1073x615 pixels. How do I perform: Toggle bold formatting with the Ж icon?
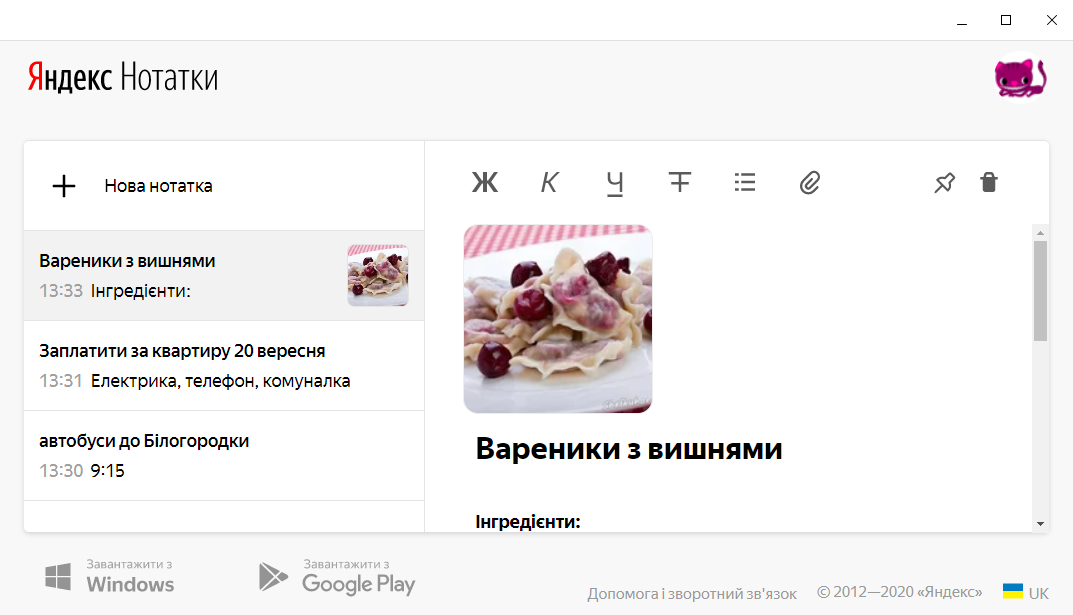485,183
